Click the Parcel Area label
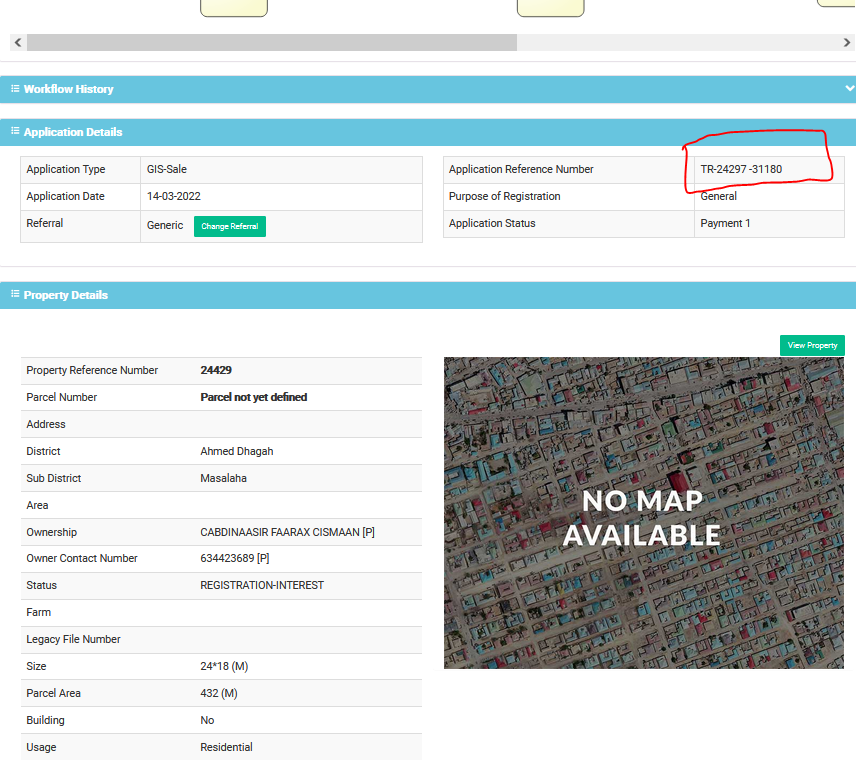Image resolution: width=856 pixels, height=774 pixels. click(54, 693)
